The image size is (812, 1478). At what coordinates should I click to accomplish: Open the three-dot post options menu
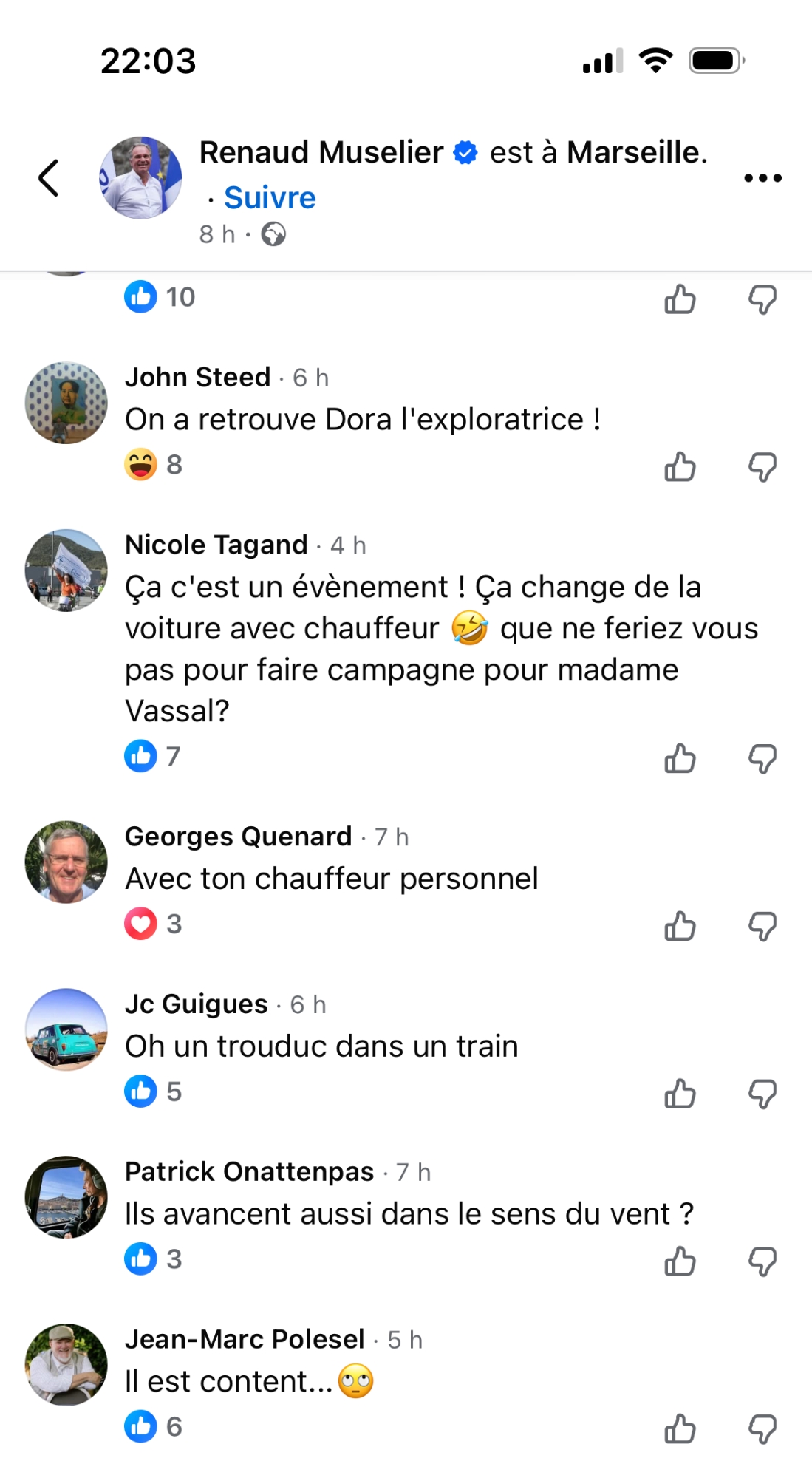click(762, 178)
